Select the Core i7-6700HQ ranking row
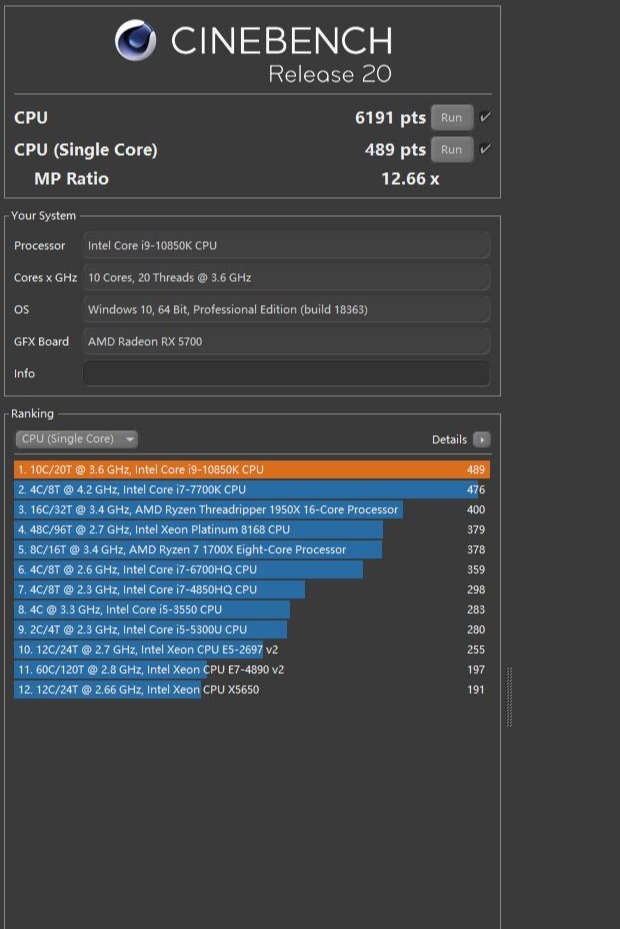This screenshot has height=929, width=620. coord(251,570)
